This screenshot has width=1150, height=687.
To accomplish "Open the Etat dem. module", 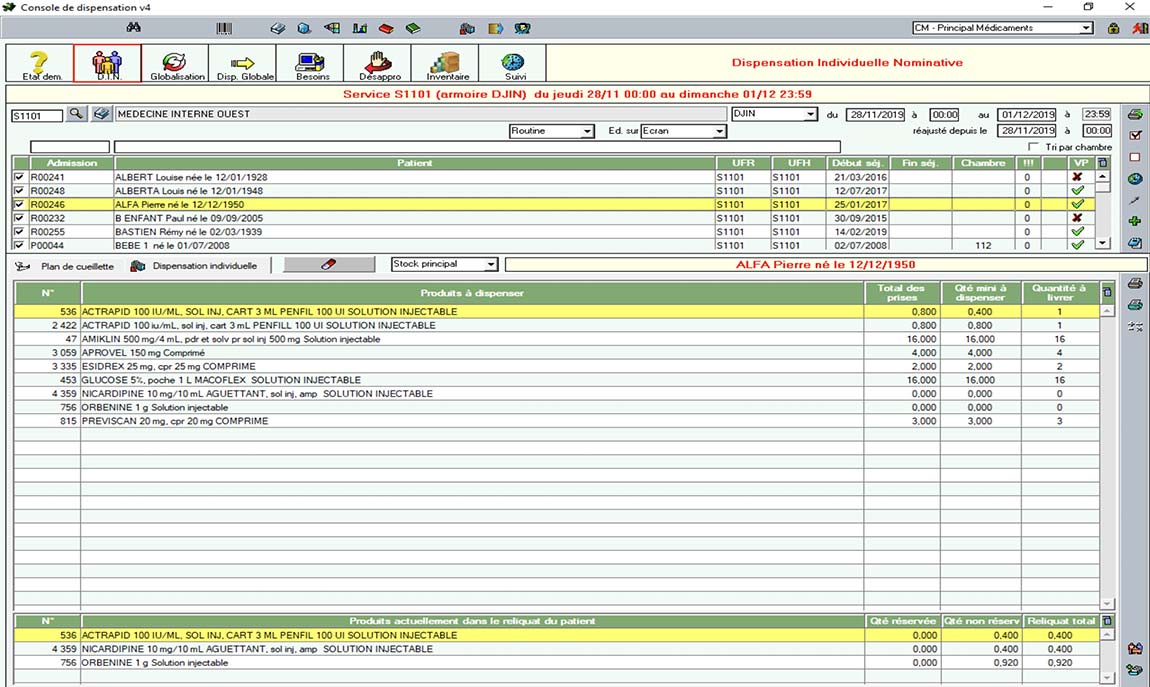I will coord(37,64).
